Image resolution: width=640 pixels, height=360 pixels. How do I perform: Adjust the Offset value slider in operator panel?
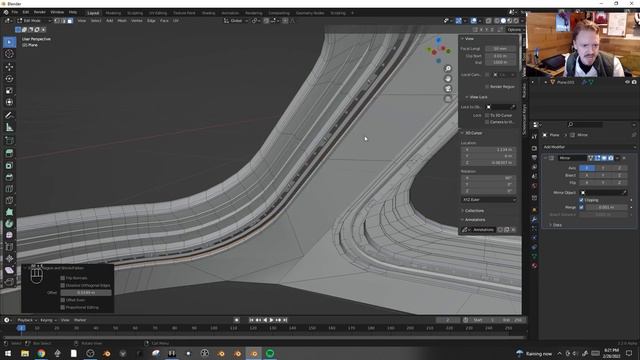86,293
